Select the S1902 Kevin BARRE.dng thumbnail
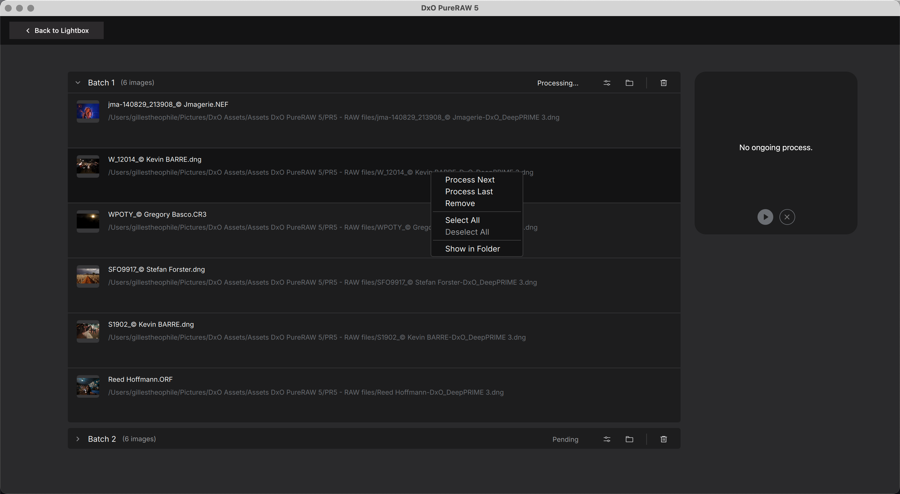 [88, 332]
